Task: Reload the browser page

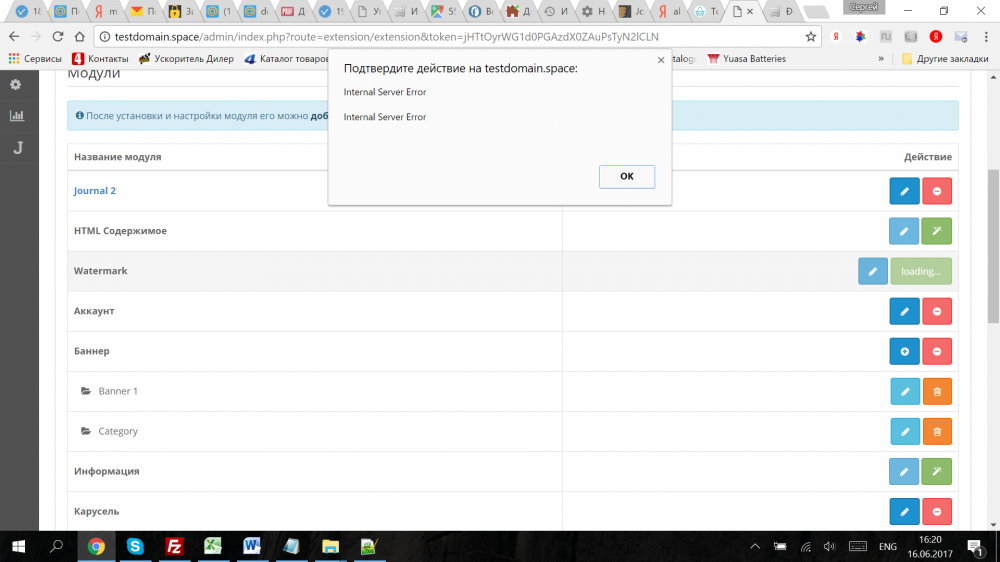Action: [x=57, y=36]
